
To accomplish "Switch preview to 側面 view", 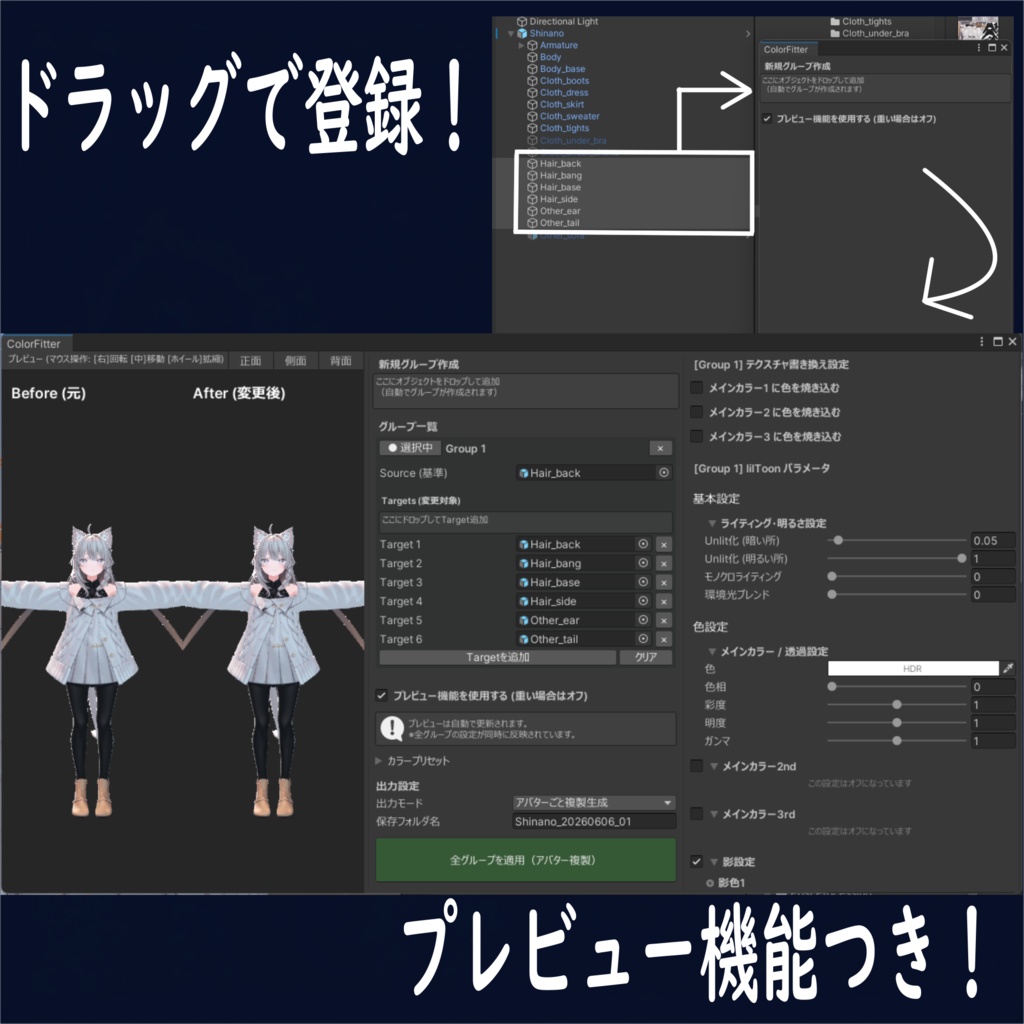I will click(295, 360).
